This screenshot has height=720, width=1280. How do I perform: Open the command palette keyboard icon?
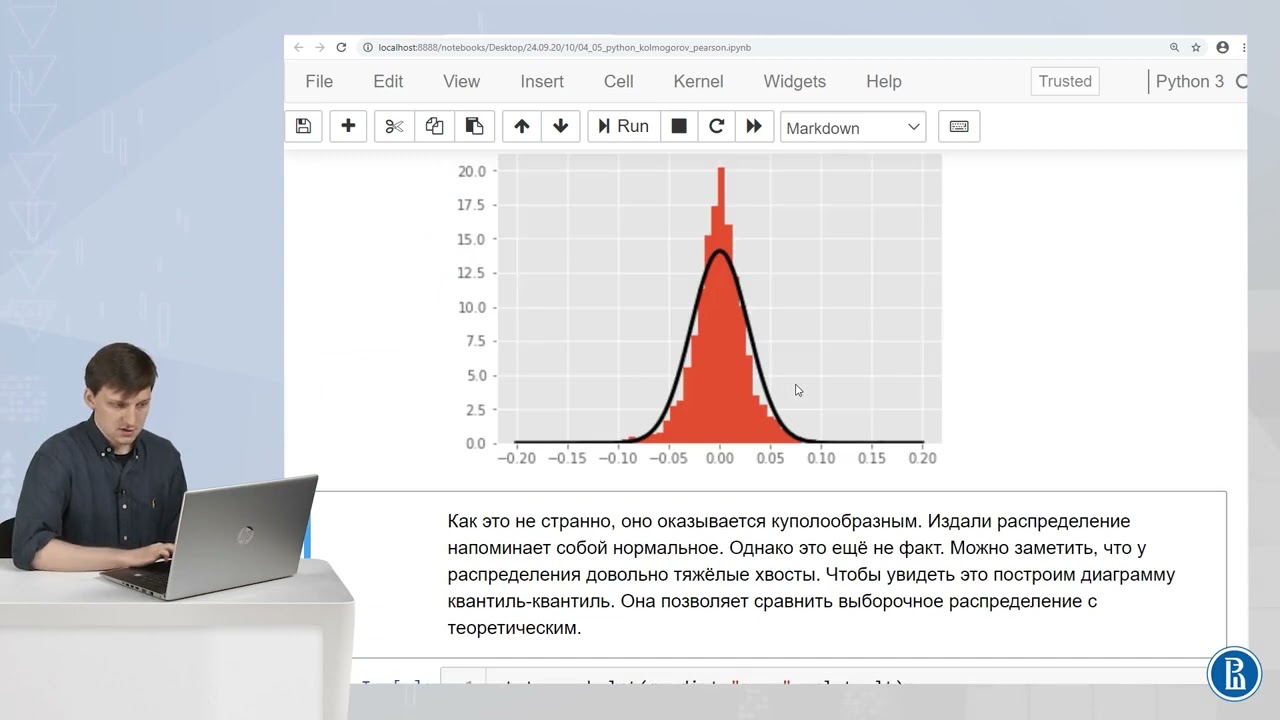click(959, 126)
